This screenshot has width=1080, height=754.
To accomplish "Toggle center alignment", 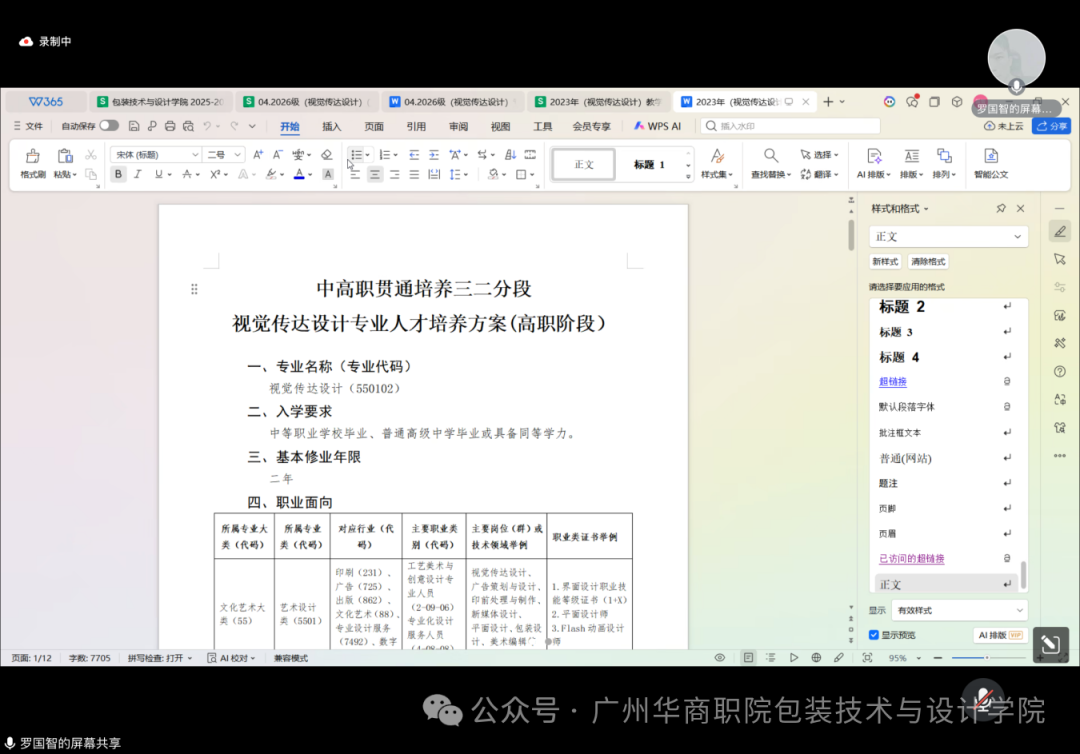I will [x=375, y=174].
